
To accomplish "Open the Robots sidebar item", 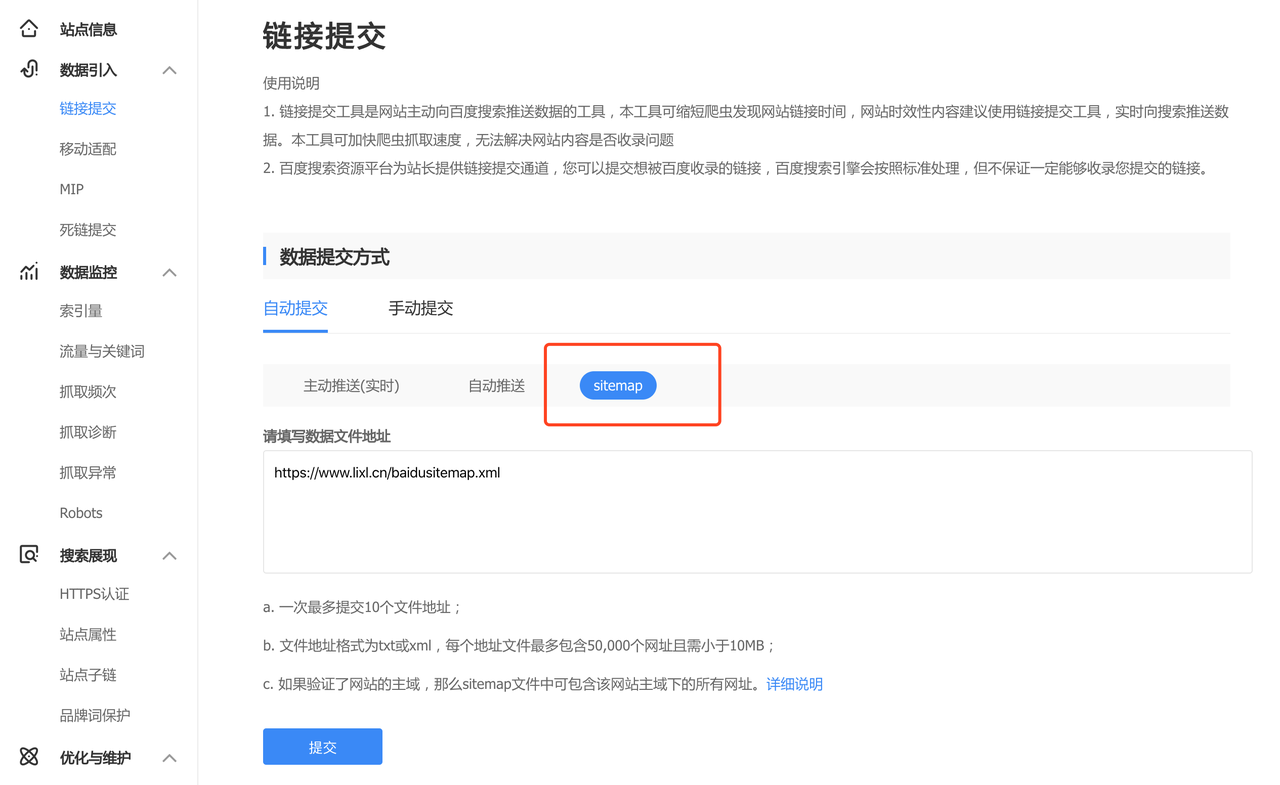I will 81,513.
